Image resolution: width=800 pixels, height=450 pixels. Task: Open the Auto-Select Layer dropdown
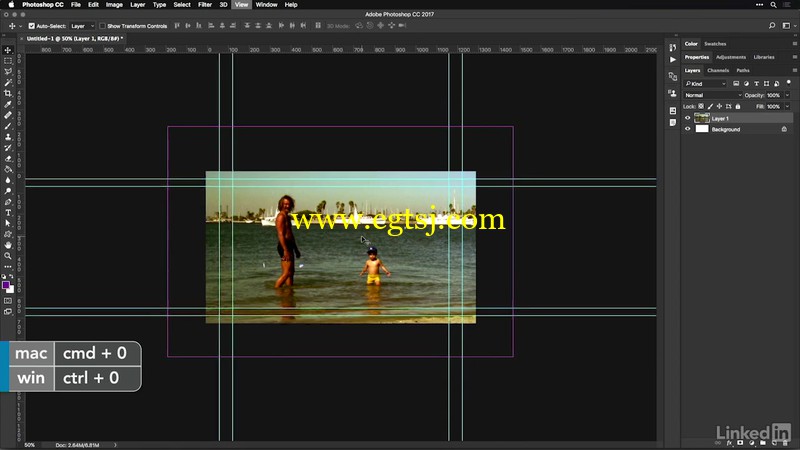pos(82,26)
